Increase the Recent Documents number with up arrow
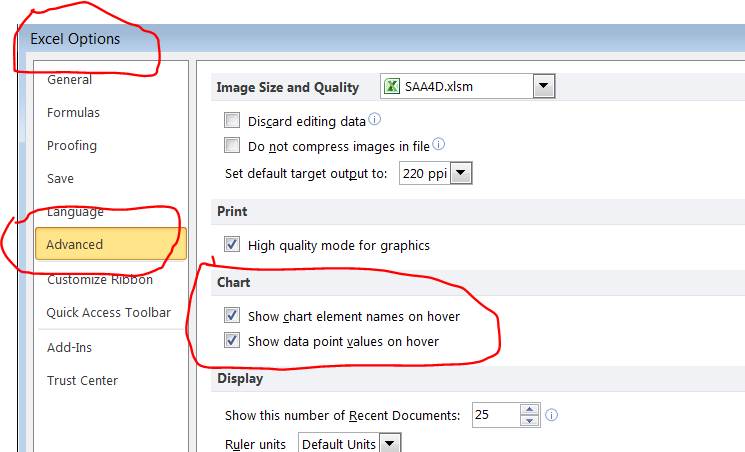The image size is (745, 452). (x=530, y=409)
